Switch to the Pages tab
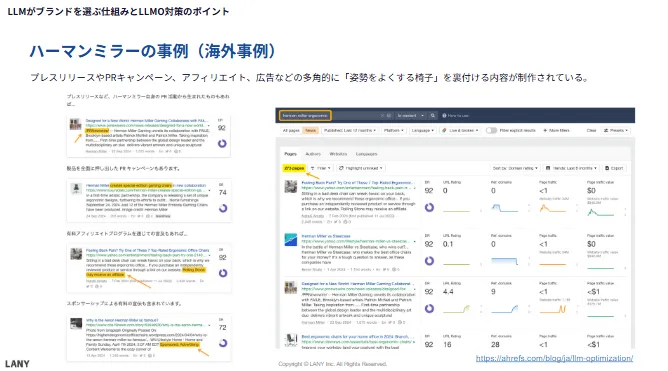The width and height of the screenshot is (668, 371). click(291, 154)
